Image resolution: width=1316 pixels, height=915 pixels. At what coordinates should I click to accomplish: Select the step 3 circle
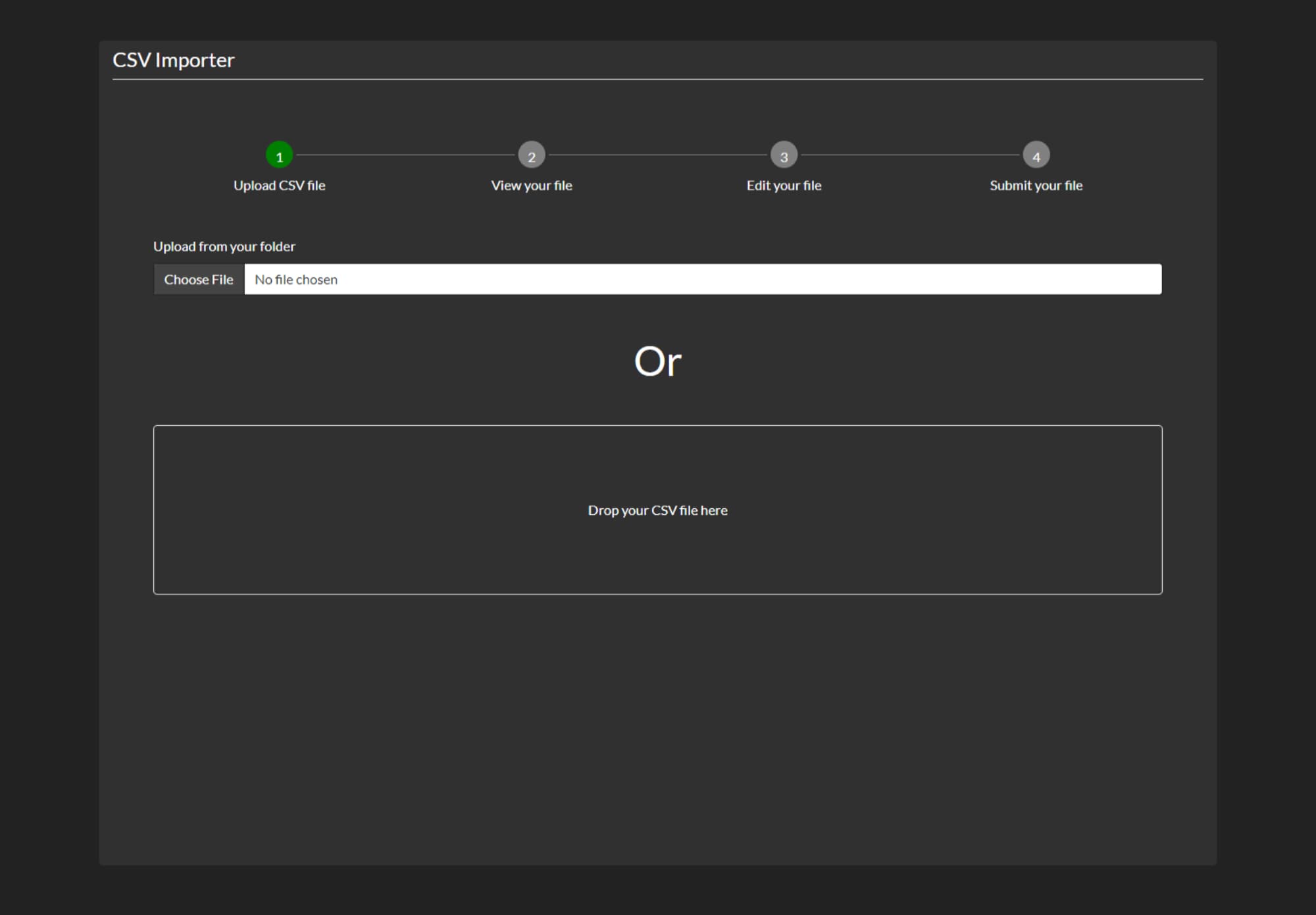(x=784, y=155)
